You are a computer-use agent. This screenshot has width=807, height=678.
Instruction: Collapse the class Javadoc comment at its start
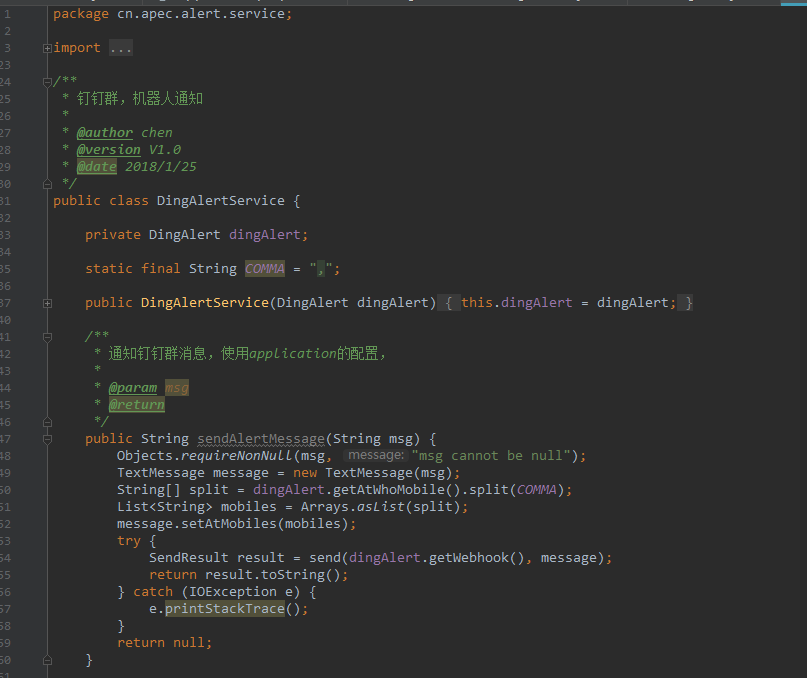coord(47,81)
